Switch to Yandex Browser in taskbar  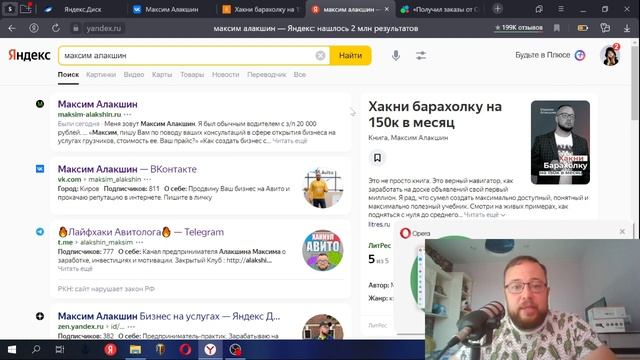210,350
